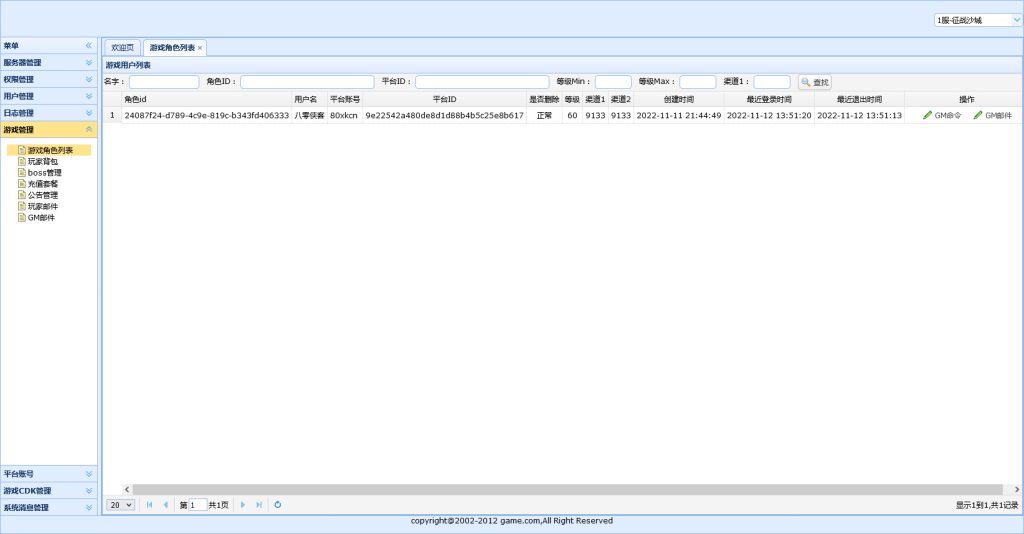Click the GM命令 pencil icon
Viewport: 1024px width, 534px height.
(927, 115)
